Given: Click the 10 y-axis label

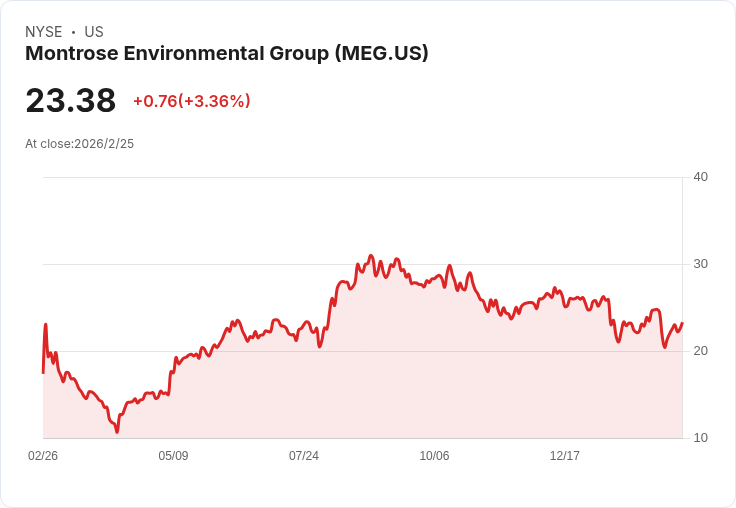Looking at the screenshot, I should coord(700,438).
